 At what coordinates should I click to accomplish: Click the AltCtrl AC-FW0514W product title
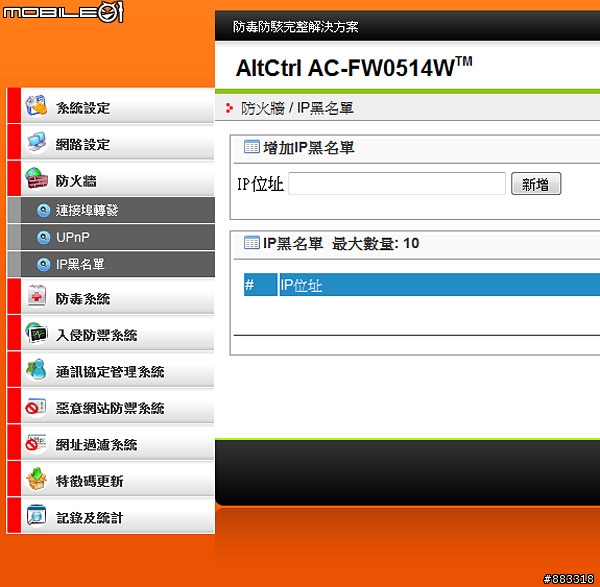(354, 68)
